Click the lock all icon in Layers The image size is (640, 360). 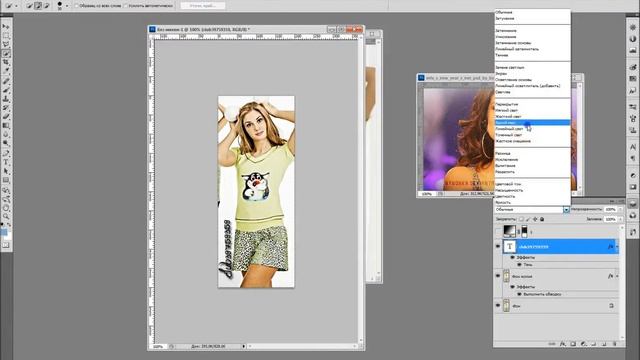pyautogui.click(x=542, y=219)
